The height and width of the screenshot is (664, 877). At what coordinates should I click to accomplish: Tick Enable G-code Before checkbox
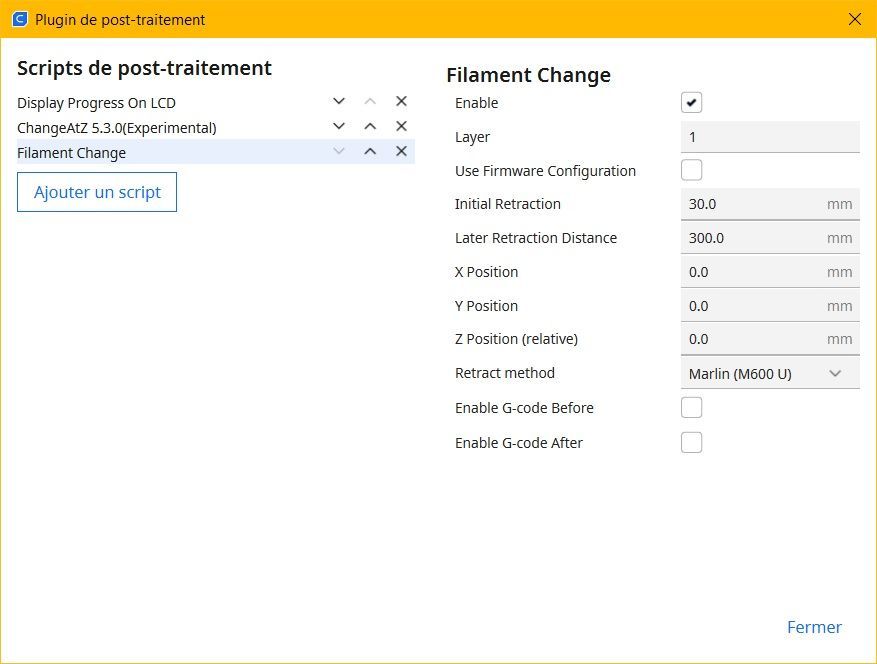(x=691, y=408)
